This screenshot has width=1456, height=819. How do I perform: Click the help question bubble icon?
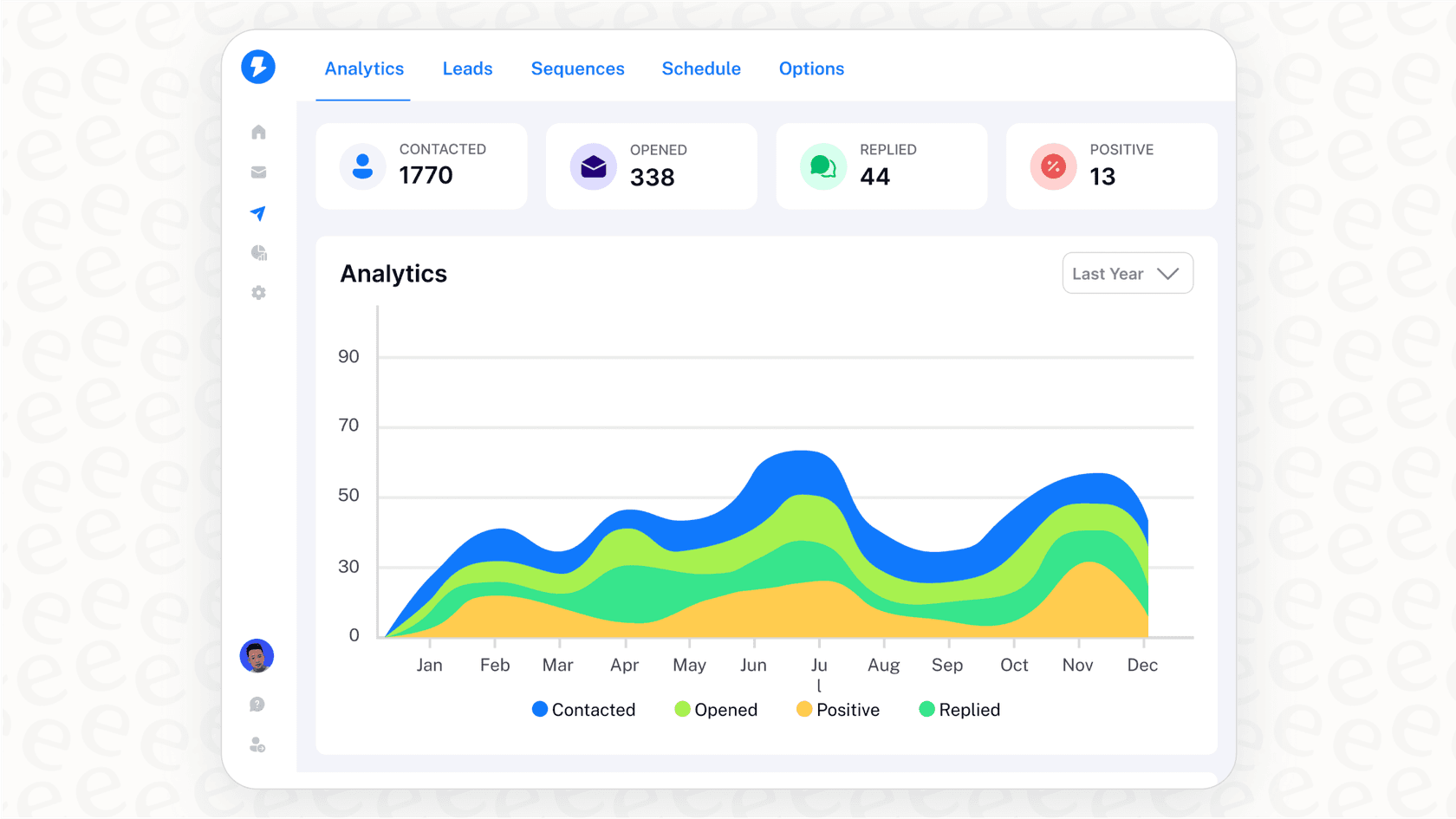[257, 704]
